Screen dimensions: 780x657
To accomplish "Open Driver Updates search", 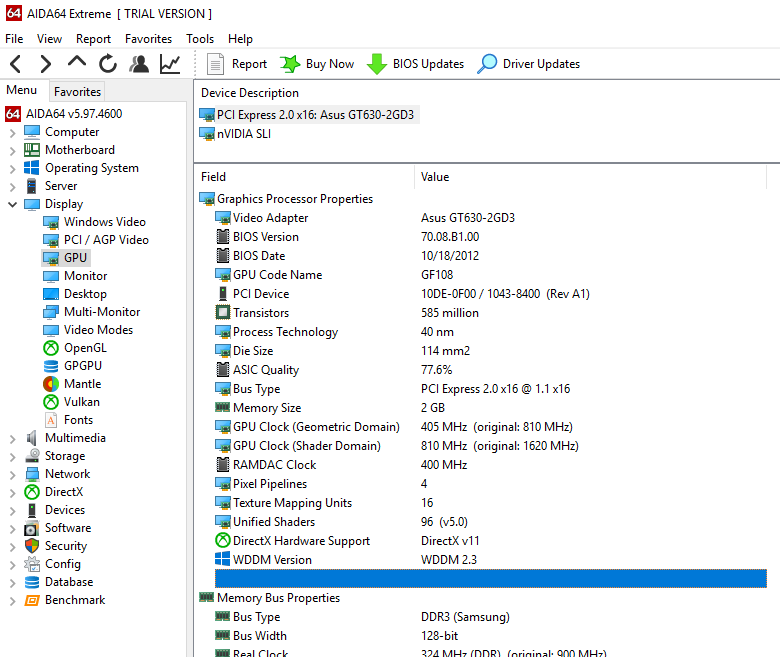I will click(x=529, y=64).
